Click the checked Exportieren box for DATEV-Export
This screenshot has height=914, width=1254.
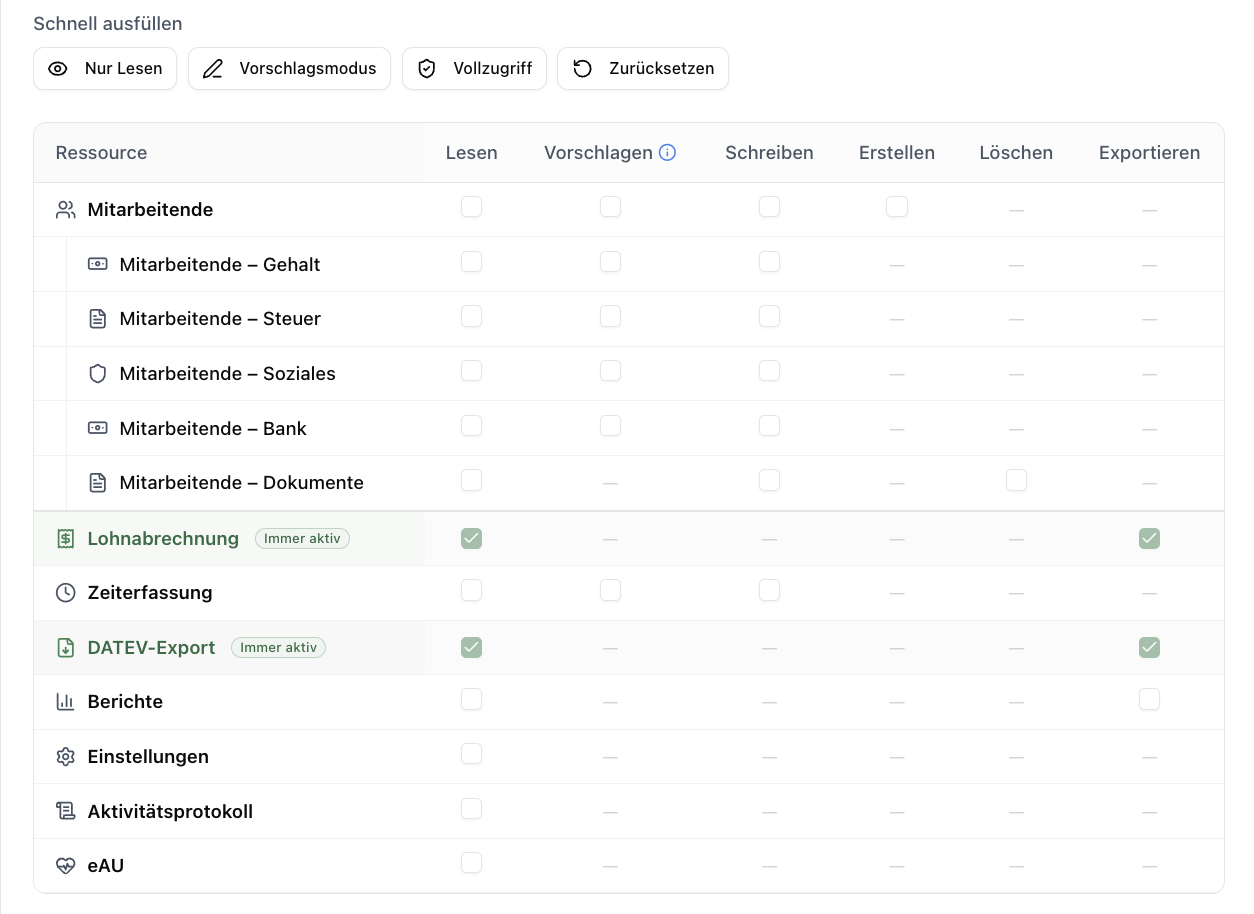(1149, 648)
